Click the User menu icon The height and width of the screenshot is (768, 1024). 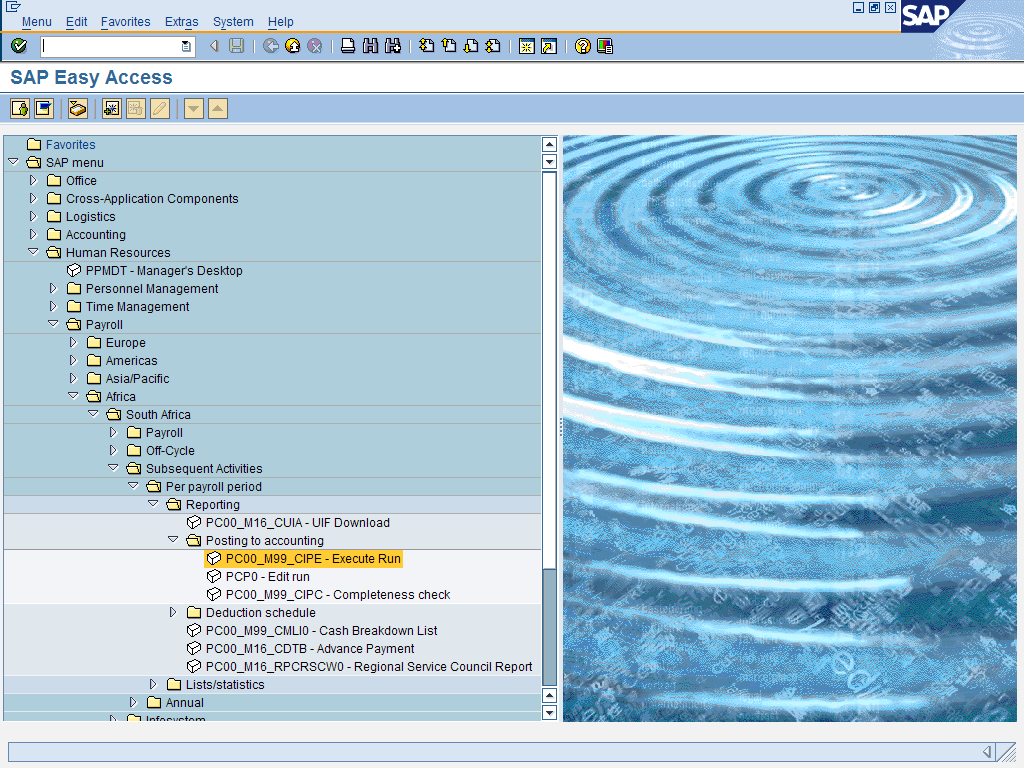point(20,108)
